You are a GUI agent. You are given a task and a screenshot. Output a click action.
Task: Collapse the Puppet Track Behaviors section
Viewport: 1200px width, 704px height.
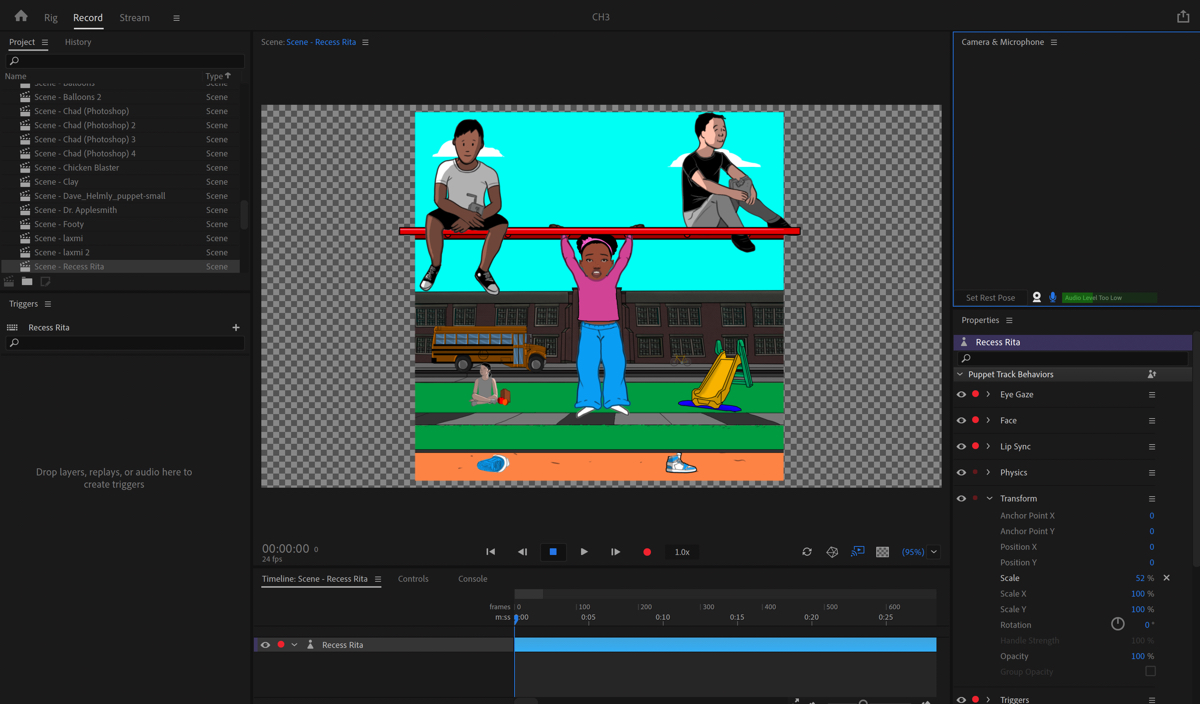coord(960,374)
